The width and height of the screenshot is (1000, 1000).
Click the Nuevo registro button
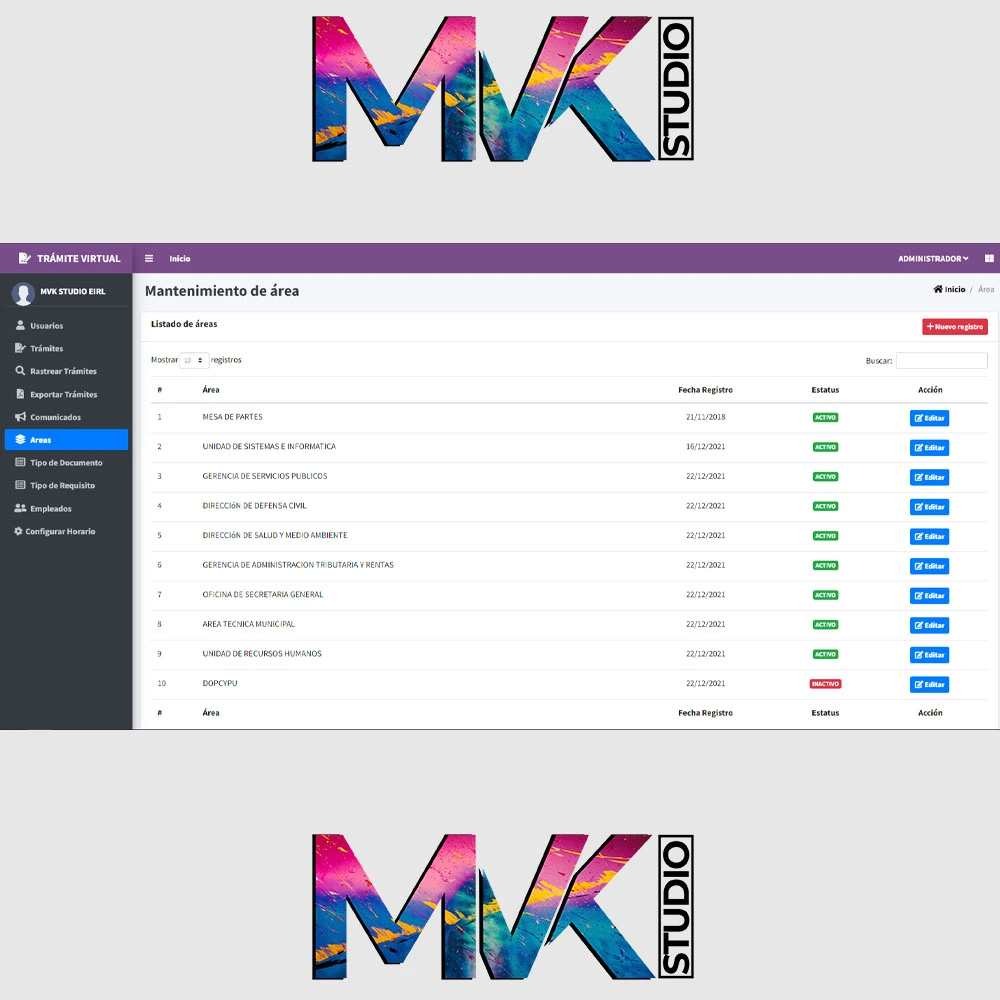coord(955,327)
